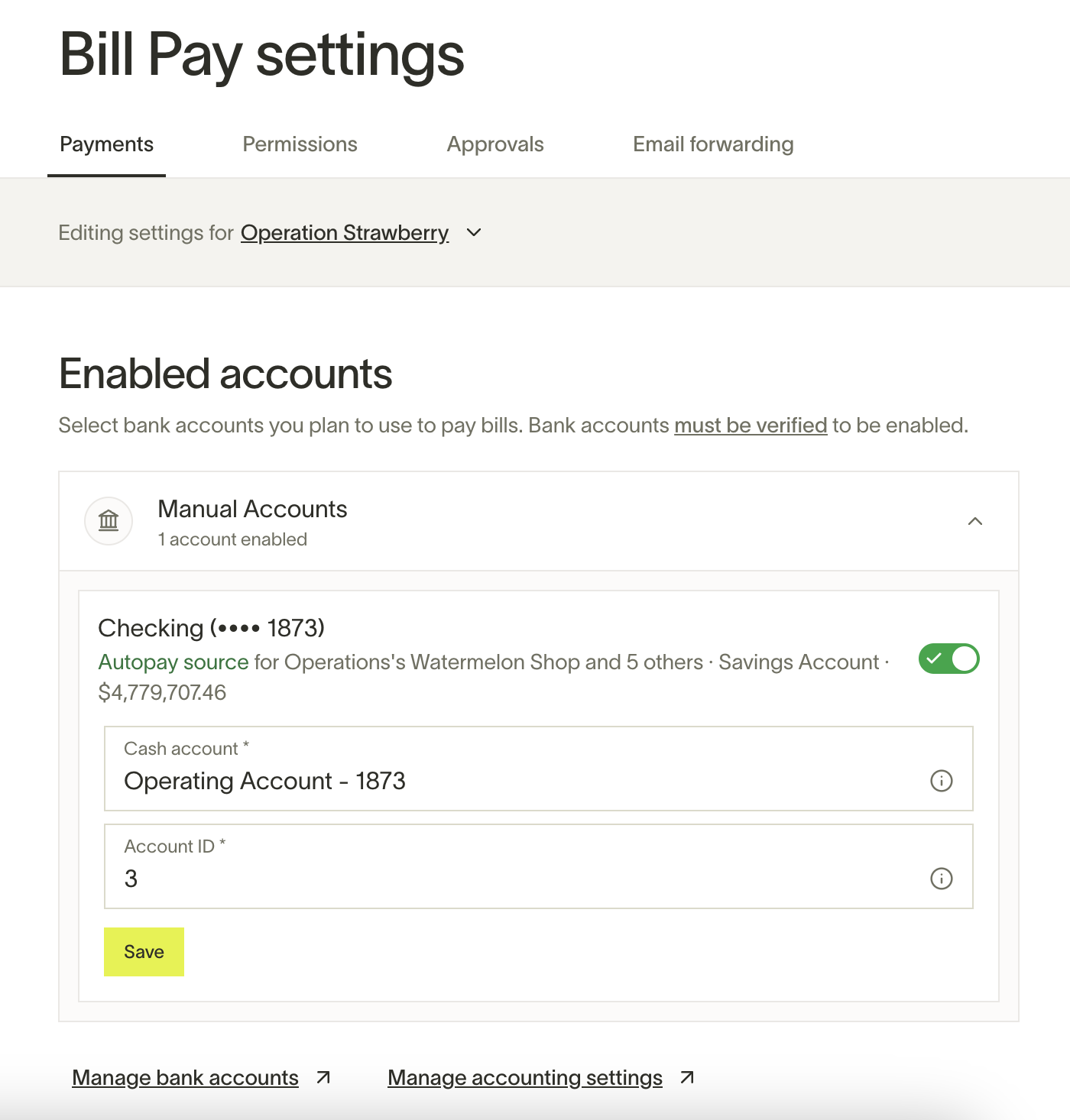Viewport: 1070px width, 1120px height.
Task: Click the info icon in Account ID field
Action: point(941,879)
